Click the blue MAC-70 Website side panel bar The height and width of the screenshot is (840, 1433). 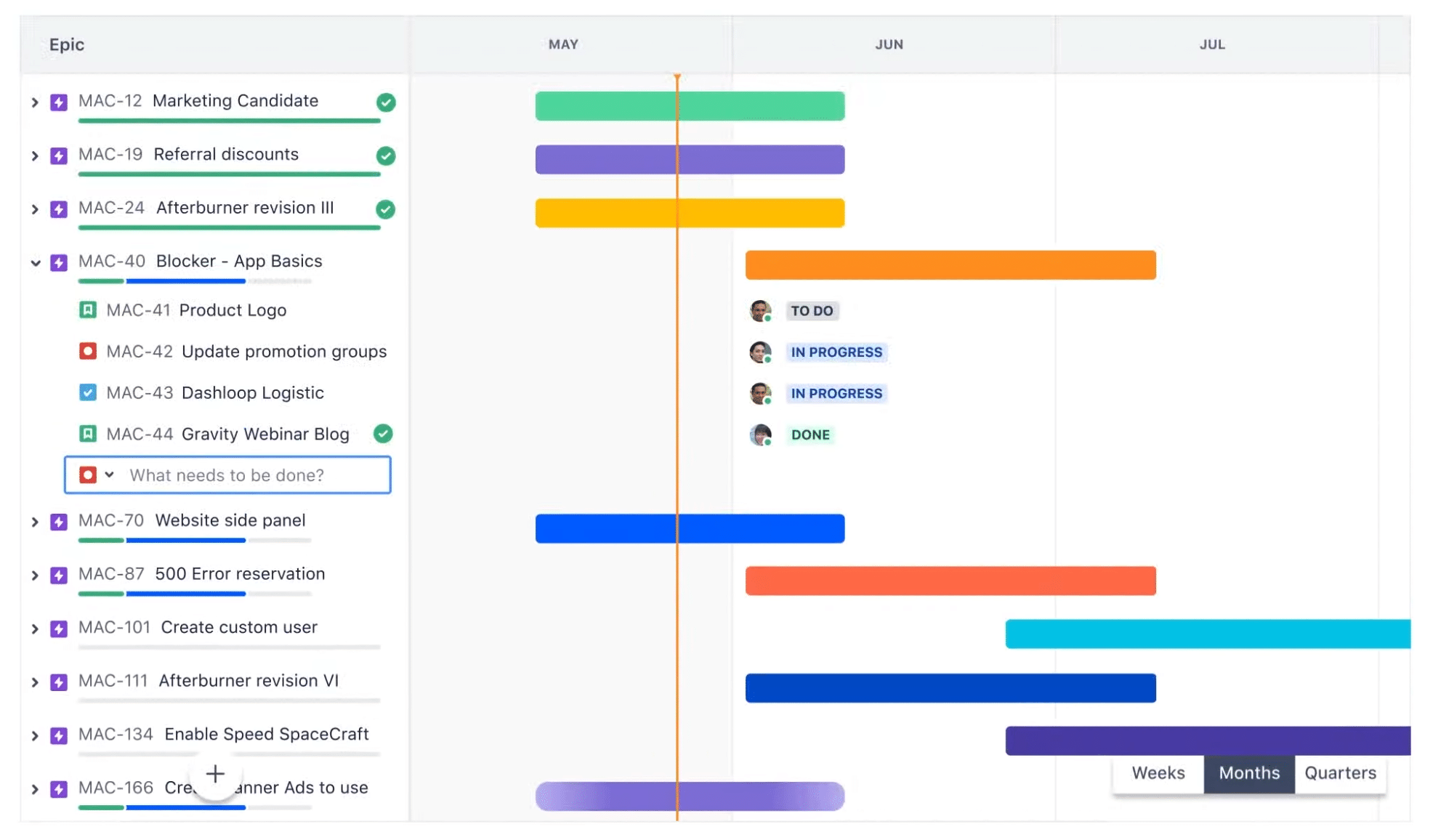tap(690, 529)
